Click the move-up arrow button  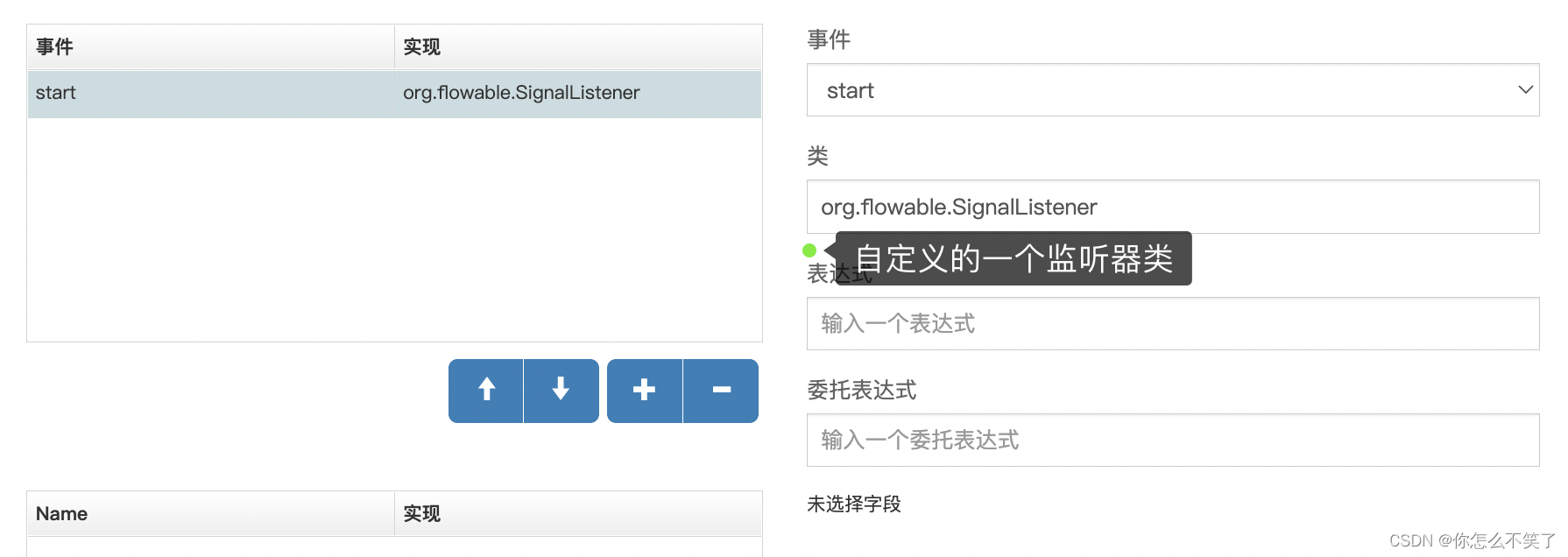tap(486, 391)
